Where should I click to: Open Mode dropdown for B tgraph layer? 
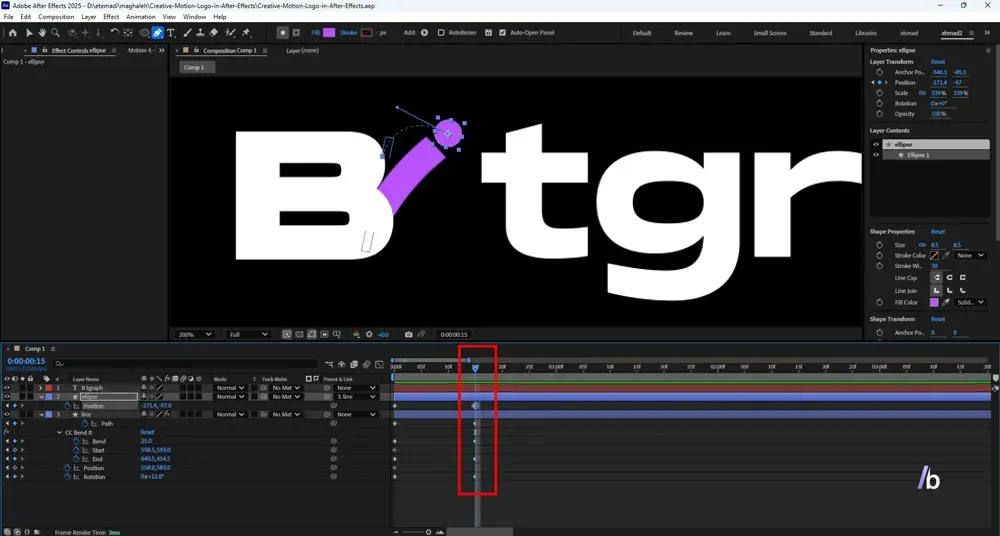(x=230, y=388)
